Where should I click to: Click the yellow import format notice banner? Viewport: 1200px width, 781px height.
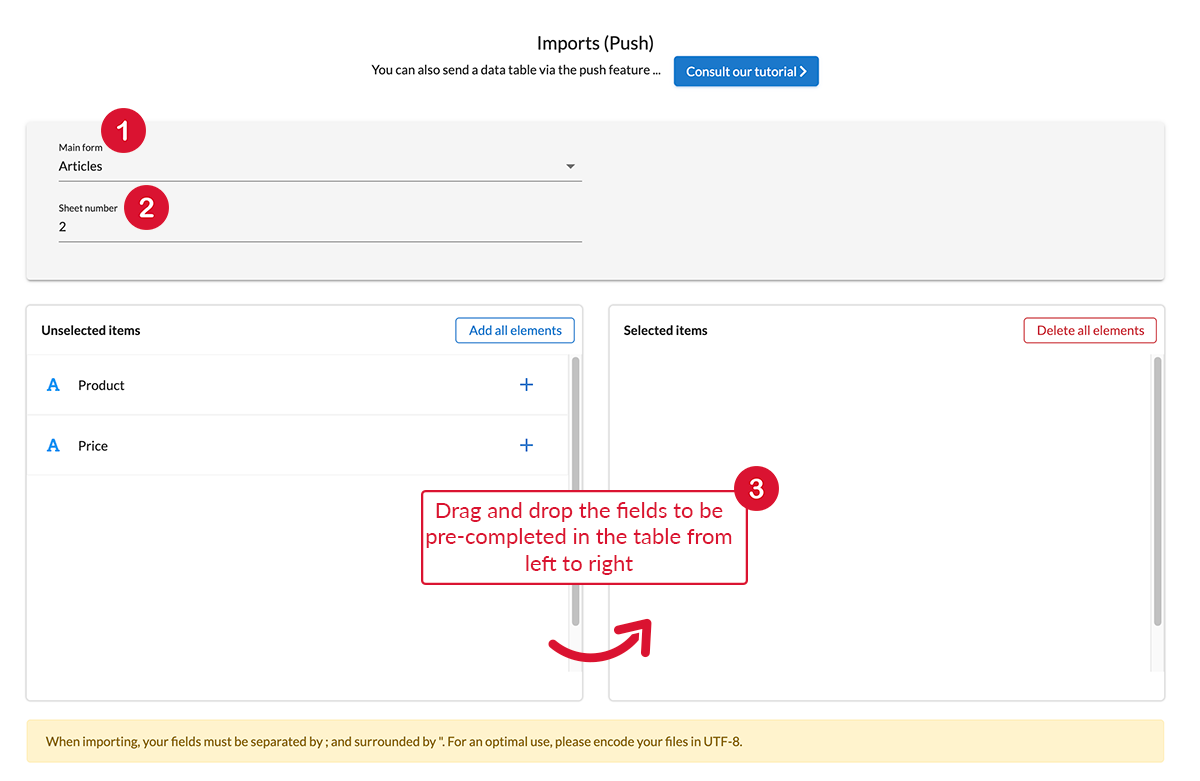(595, 742)
